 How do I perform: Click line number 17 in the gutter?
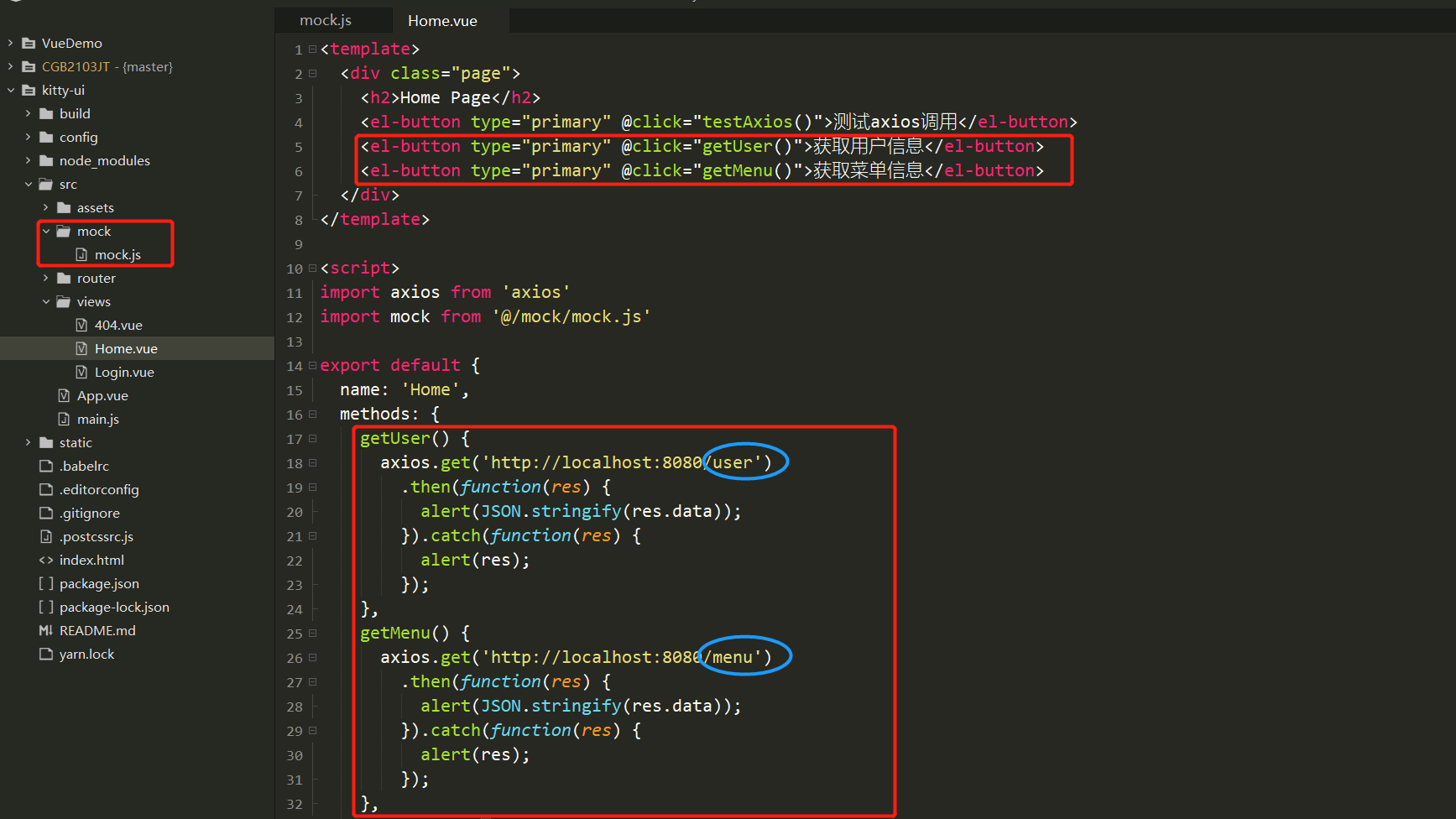coord(295,439)
